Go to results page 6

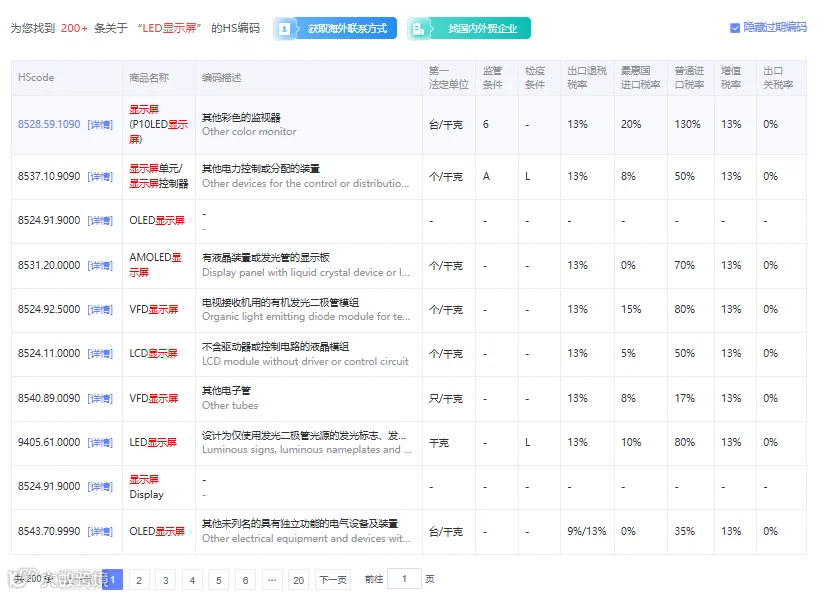click(x=245, y=580)
